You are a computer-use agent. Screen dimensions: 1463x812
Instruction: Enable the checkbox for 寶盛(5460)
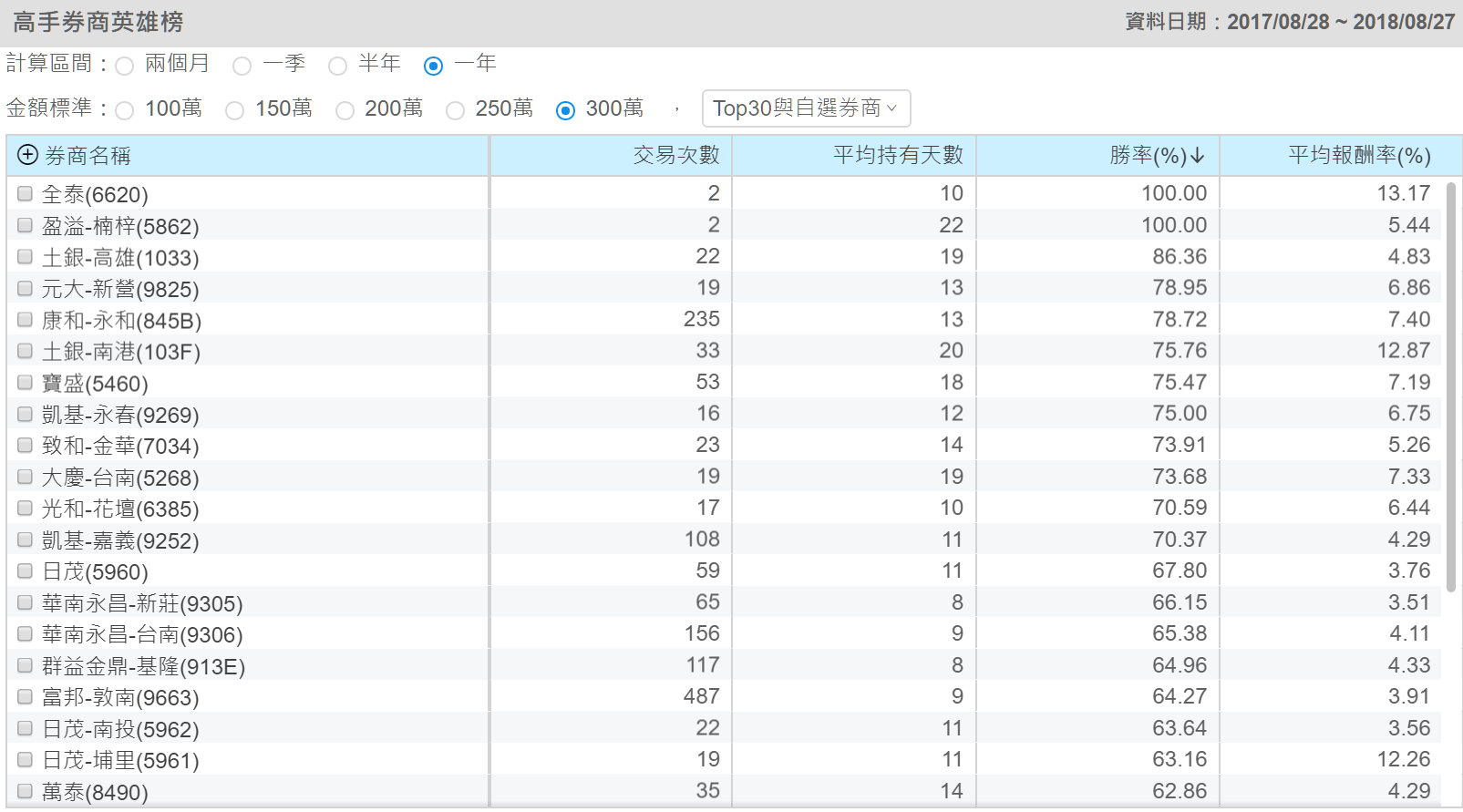tap(26, 383)
